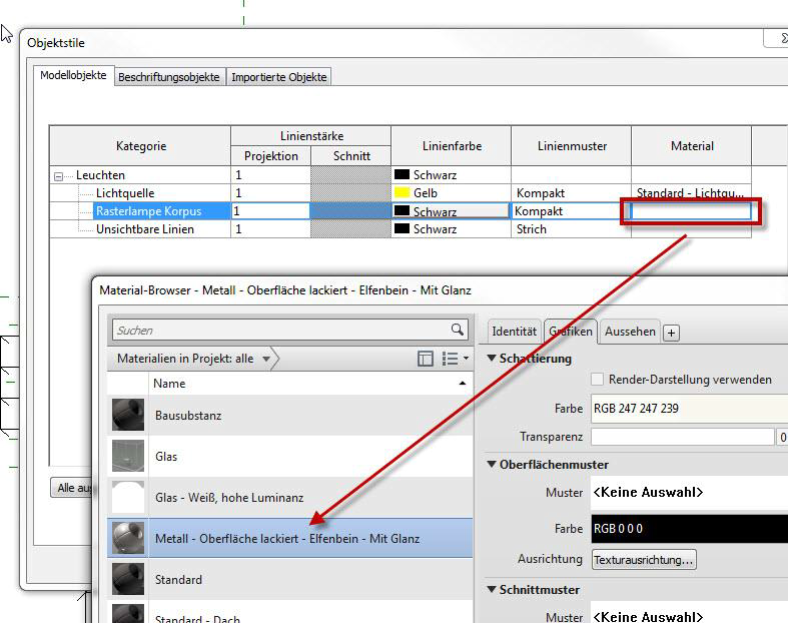
Task: Add a new asset tab with plus icon
Action: click(671, 333)
